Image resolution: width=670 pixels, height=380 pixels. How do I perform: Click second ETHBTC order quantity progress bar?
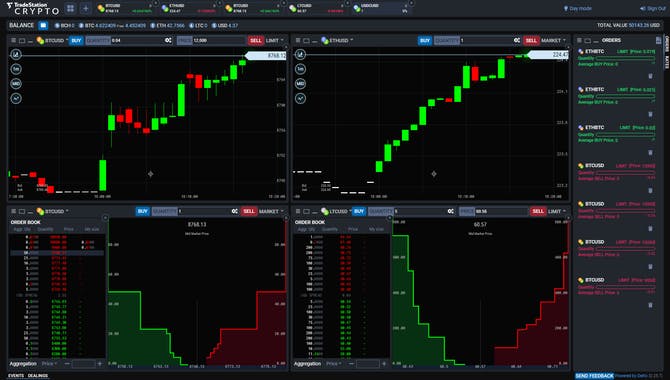[x=625, y=97]
